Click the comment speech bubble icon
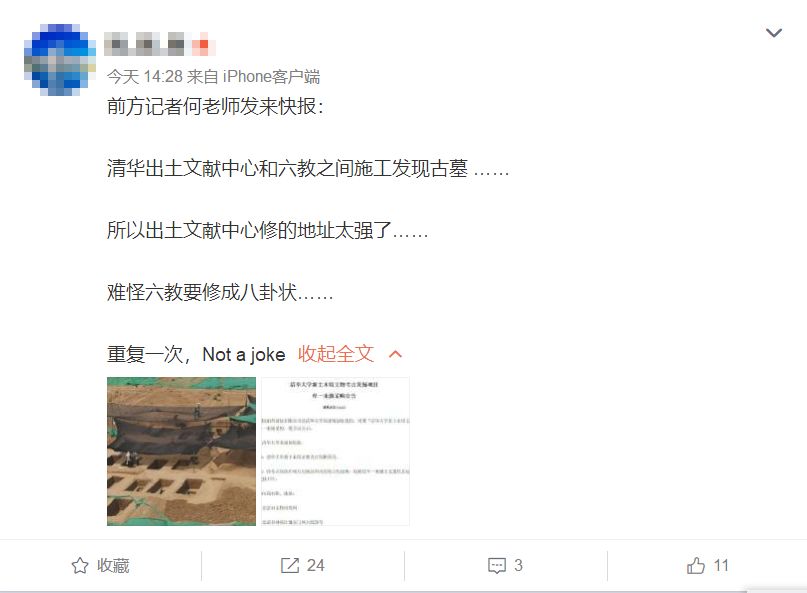This screenshot has width=807, height=593. pyautogui.click(x=497, y=566)
